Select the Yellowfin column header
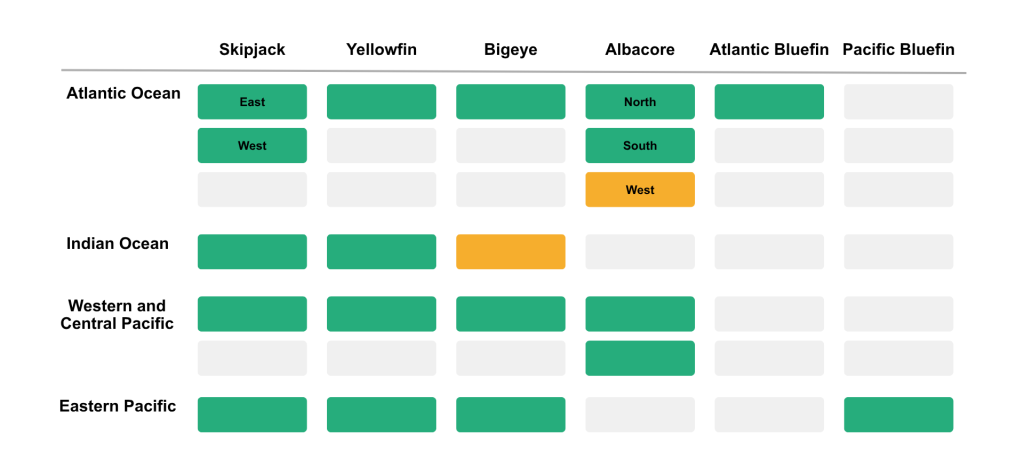 381,50
